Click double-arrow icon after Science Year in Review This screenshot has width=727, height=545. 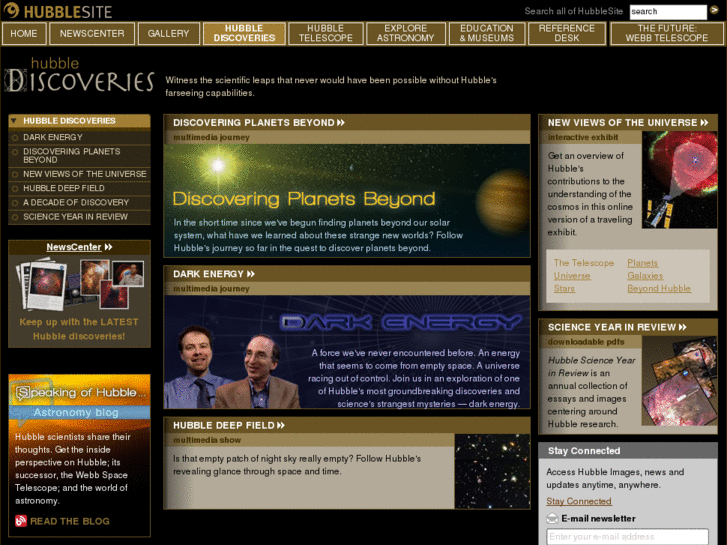point(682,327)
